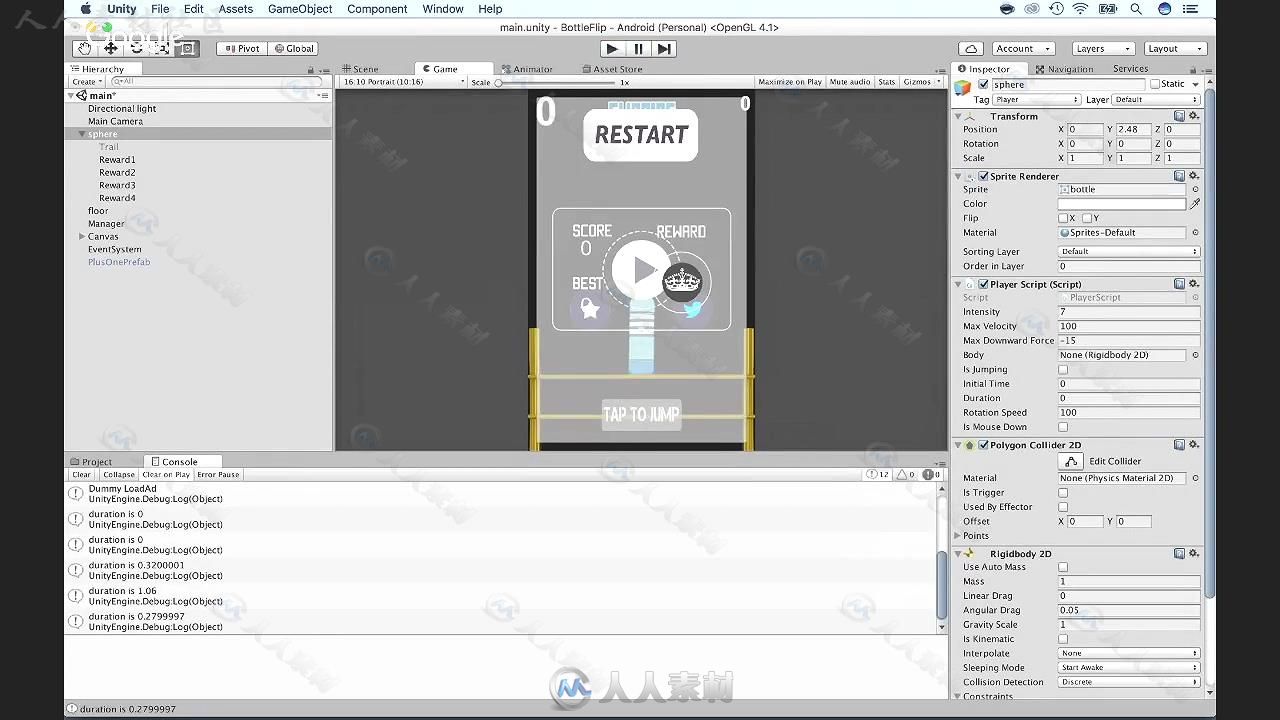This screenshot has height=720, width=1280.
Task: Click the Clear button in Console
Action: [82, 475]
